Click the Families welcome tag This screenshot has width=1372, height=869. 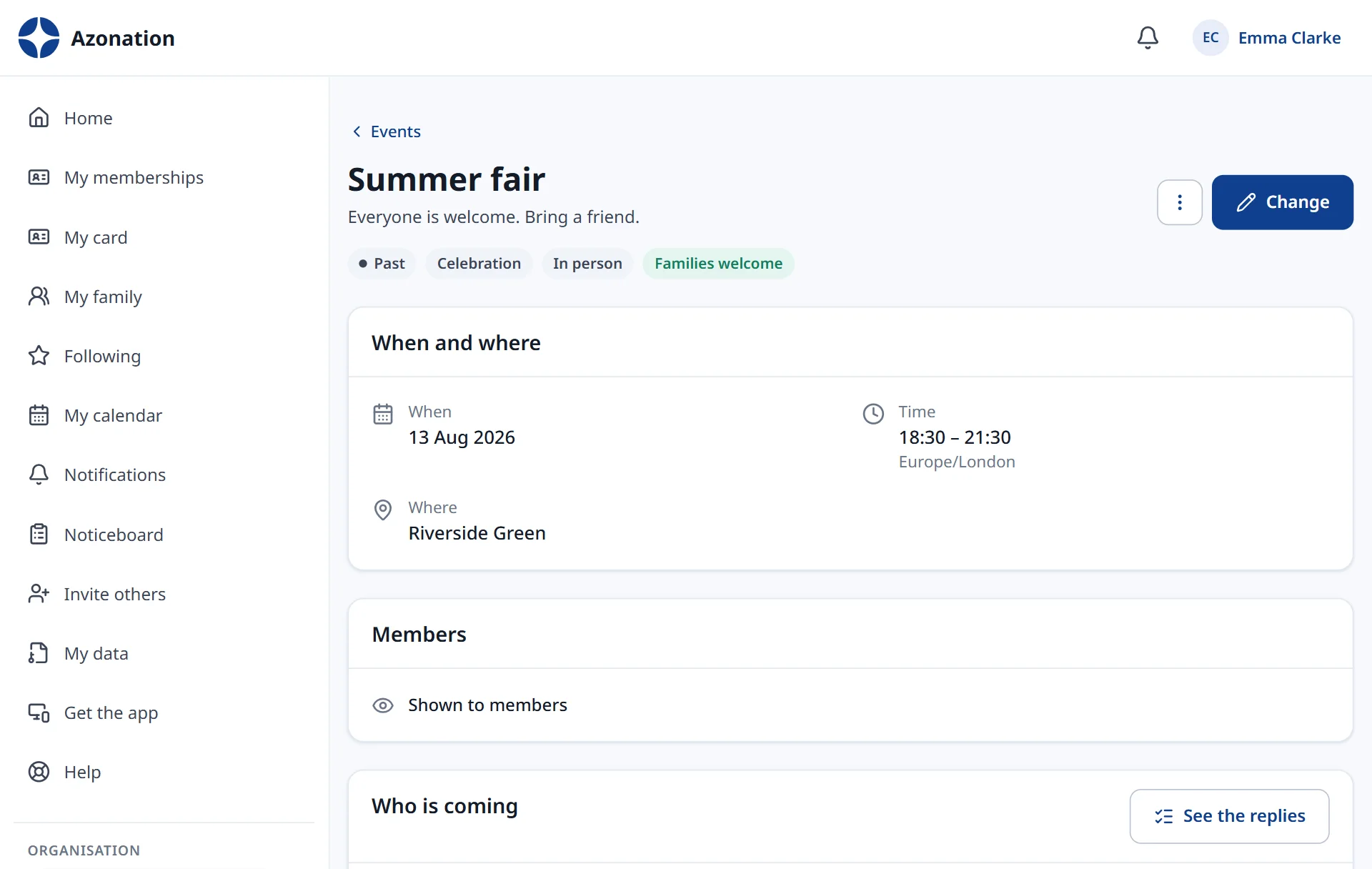(x=718, y=264)
